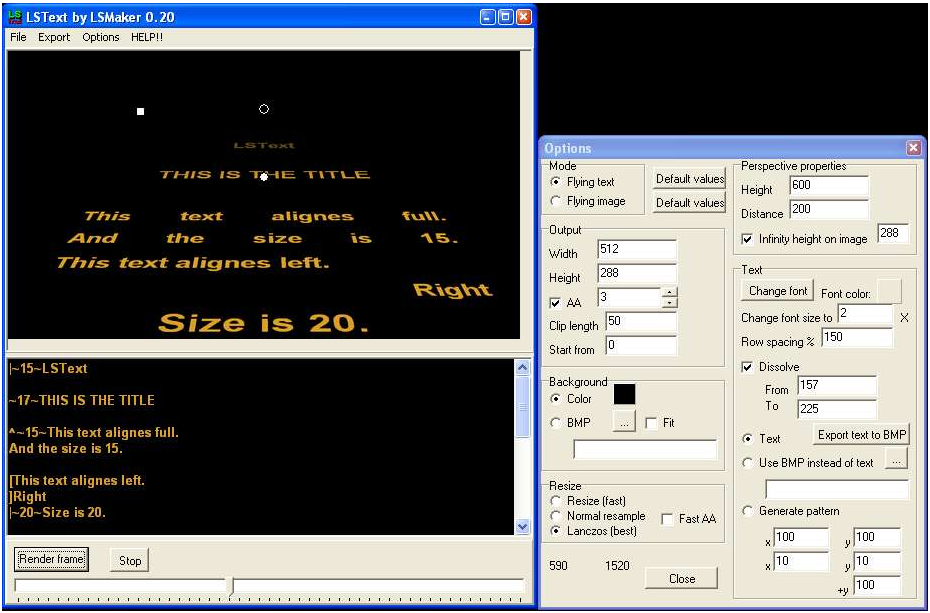Open the Options menu
This screenshot has height=613, width=930.
tap(101, 37)
